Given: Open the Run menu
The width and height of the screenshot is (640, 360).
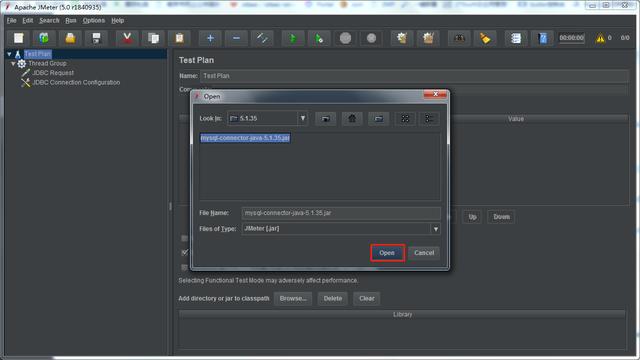Looking at the screenshot, I should click(71, 20).
